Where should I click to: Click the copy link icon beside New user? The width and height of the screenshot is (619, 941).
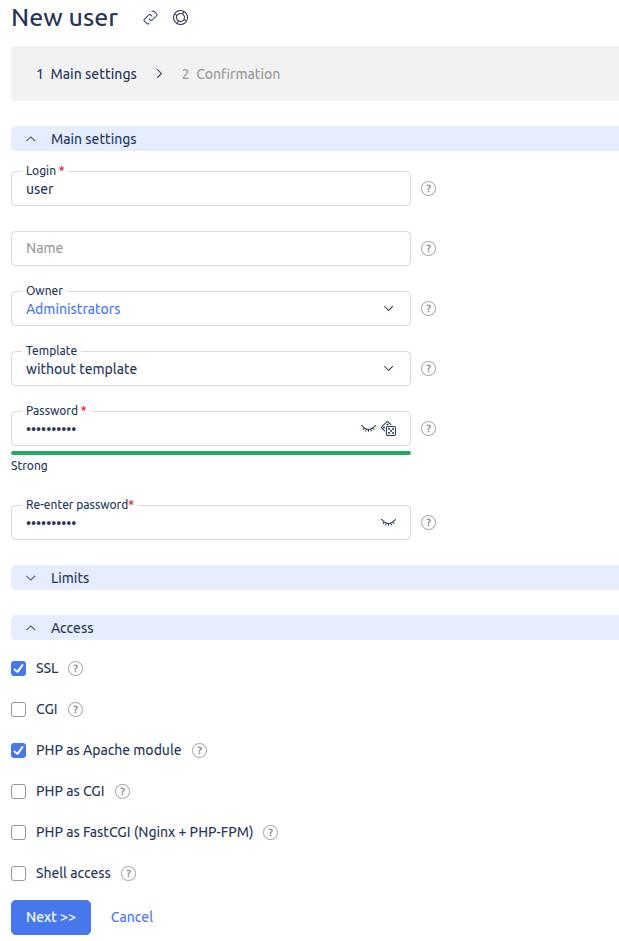[x=150, y=18]
